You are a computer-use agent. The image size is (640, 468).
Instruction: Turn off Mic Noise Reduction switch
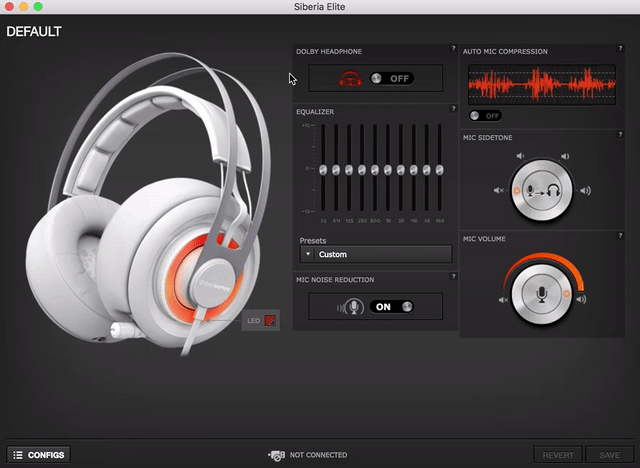point(392,307)
